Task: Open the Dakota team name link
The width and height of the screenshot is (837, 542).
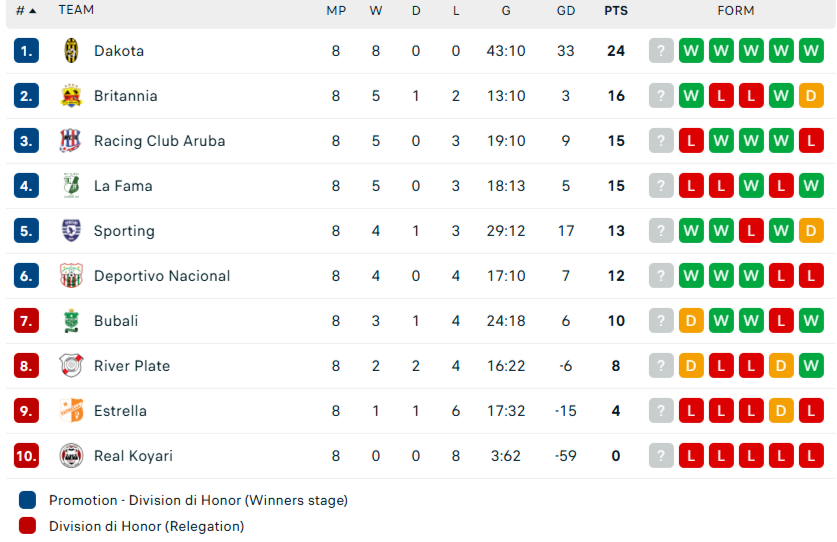Action: tap(119, 51)
